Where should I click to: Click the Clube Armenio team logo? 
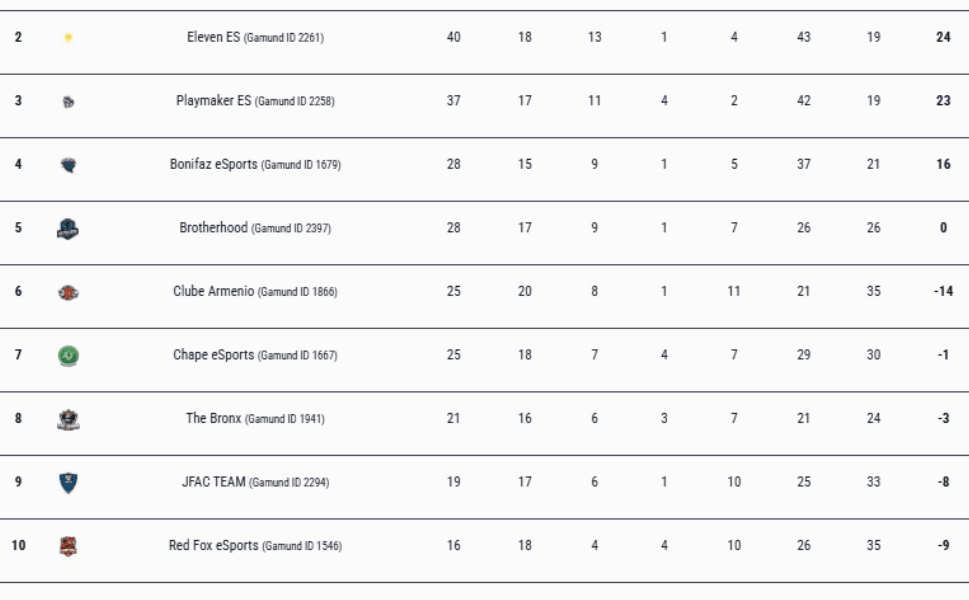pos(68,292)
